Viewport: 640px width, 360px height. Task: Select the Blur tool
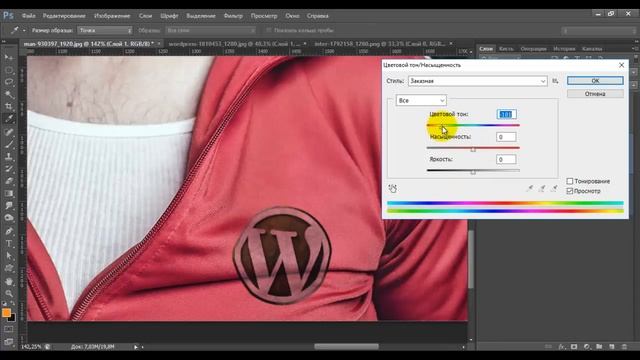tap(9, 206)
